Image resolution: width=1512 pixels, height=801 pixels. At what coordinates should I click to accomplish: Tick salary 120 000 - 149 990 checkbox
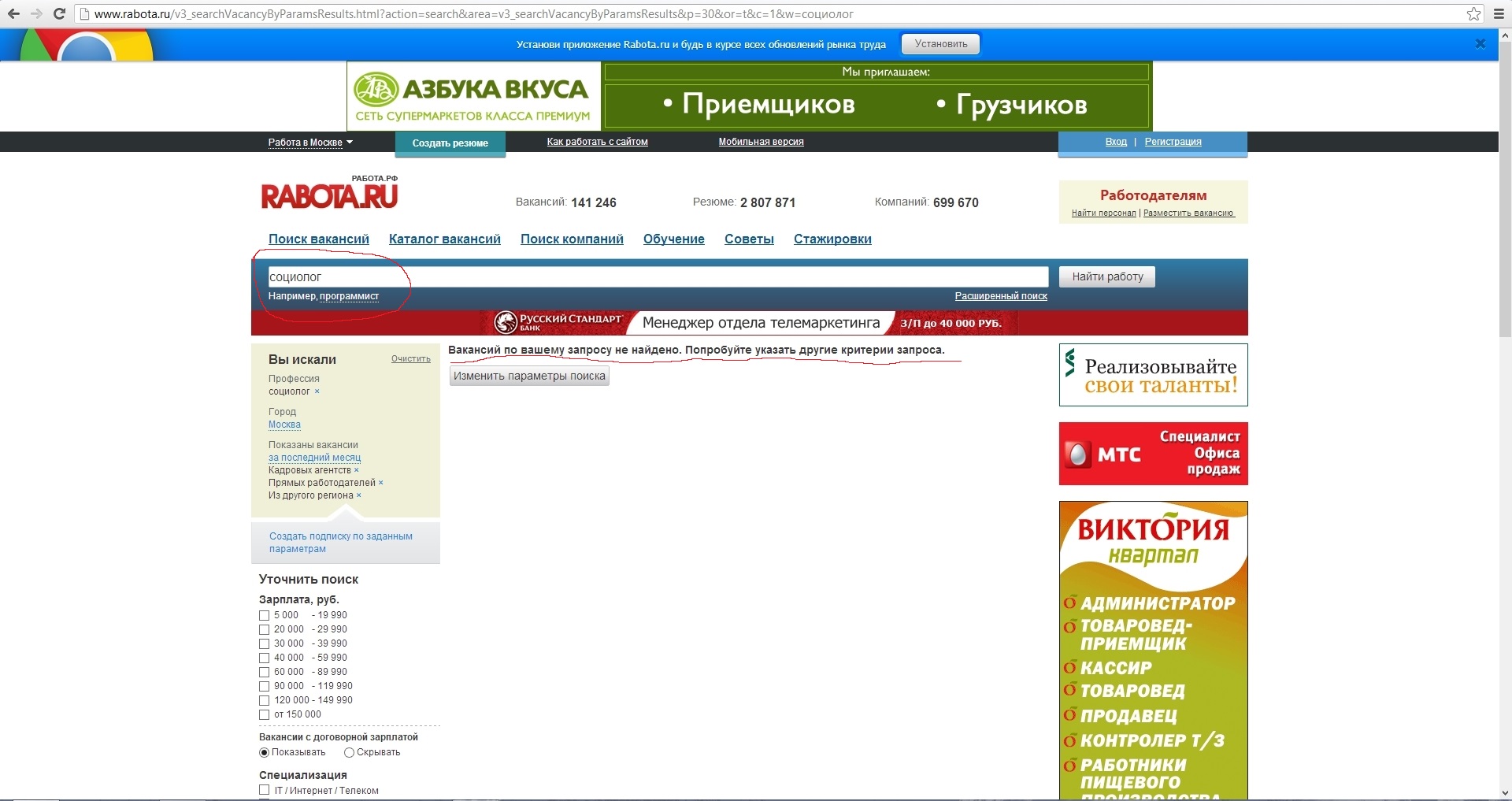click(x=265, y=701)
